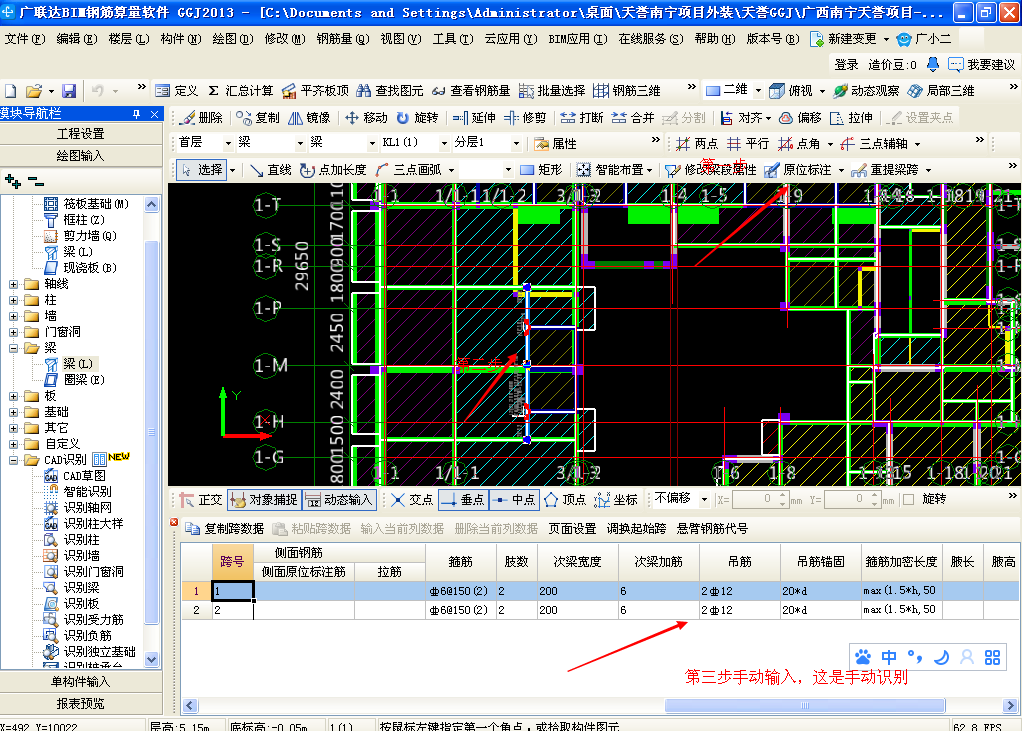
Task: Check the 旋转 rotation checkbox
Action: click(x=909, y=500)
